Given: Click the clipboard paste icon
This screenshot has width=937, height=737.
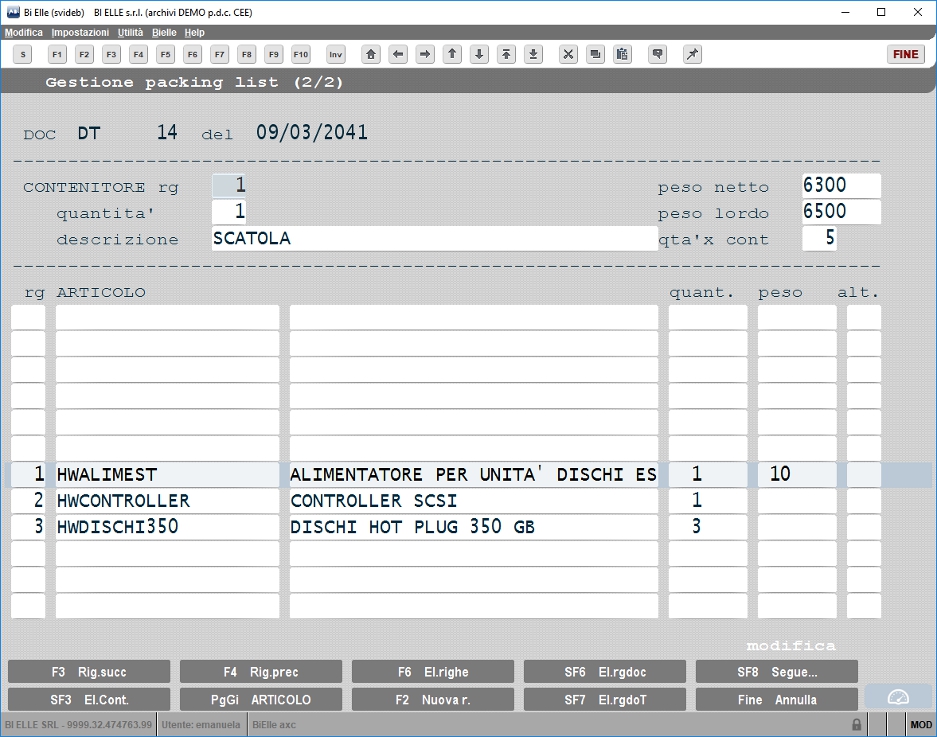Looking at the screenshot, I should pos(622,54).
